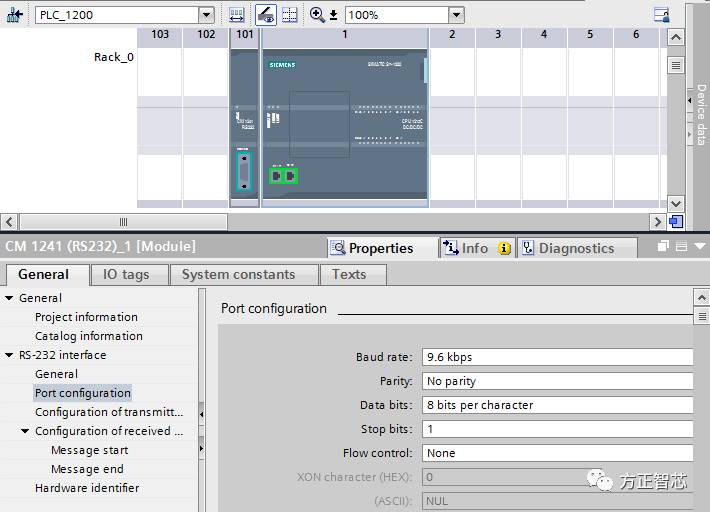Screen dimensions: 710x512
Task: Open the PLC_1200 device dropdown
Action: click(x=206, y=15)
